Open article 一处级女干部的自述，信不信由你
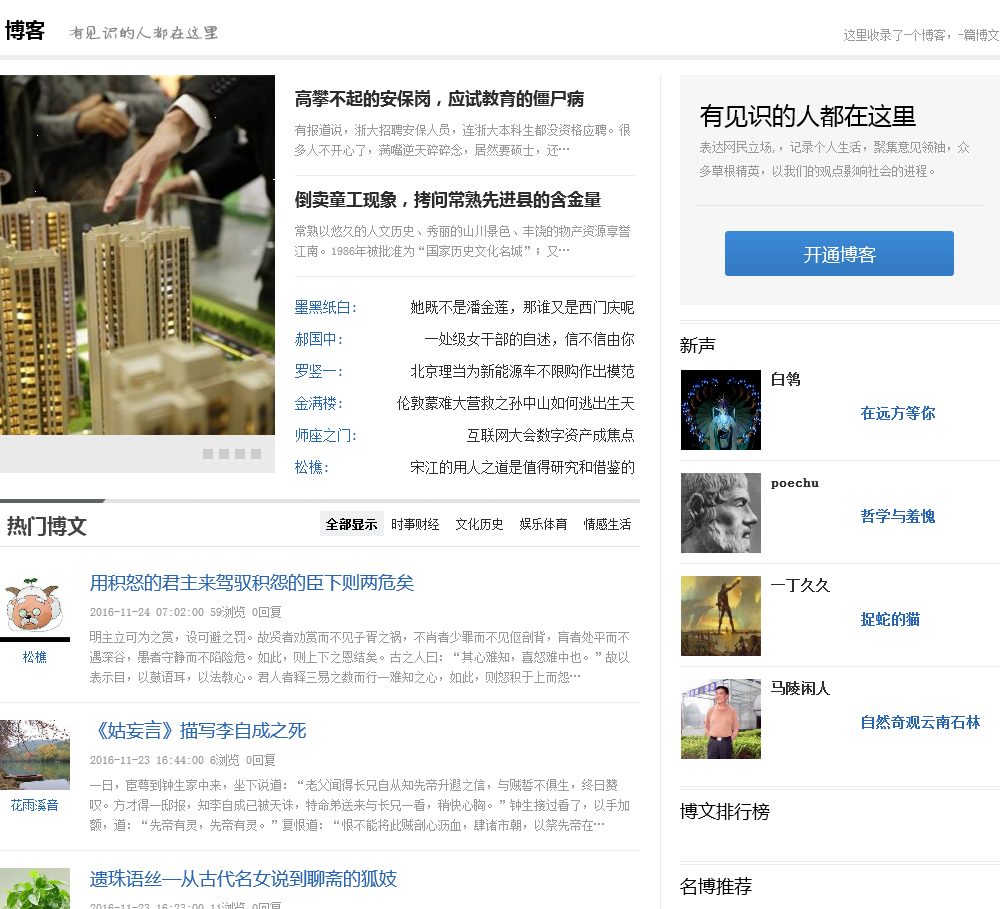1000x909 pixels. (x=529, y=339)
